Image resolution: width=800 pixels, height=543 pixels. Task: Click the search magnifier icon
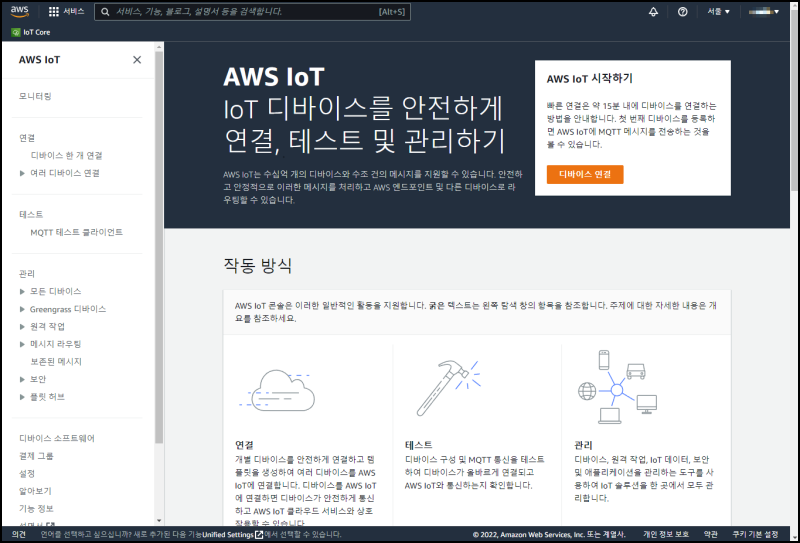pyautogui.click(x=105, y=12)
